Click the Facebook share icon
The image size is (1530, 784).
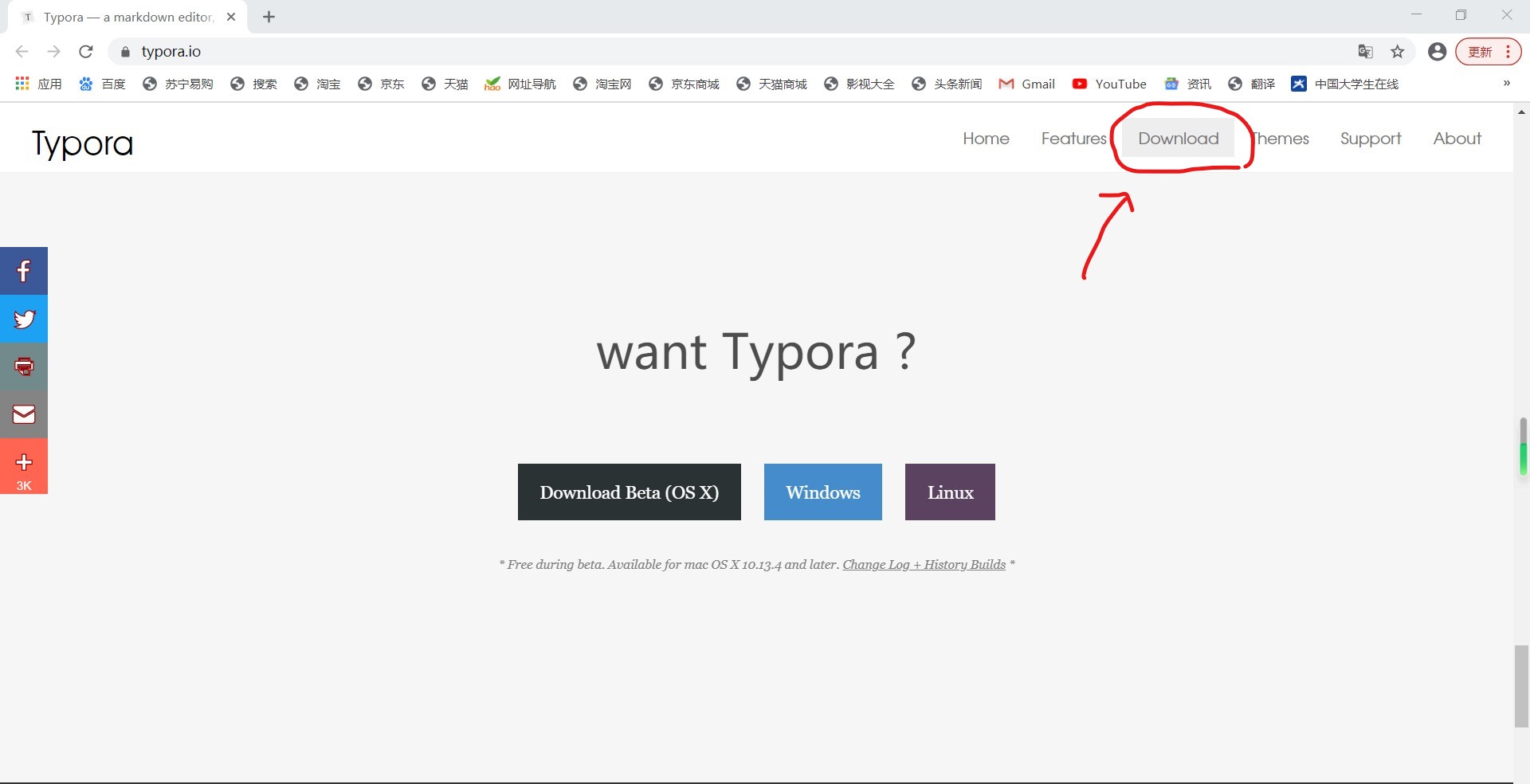pos(24,271)
